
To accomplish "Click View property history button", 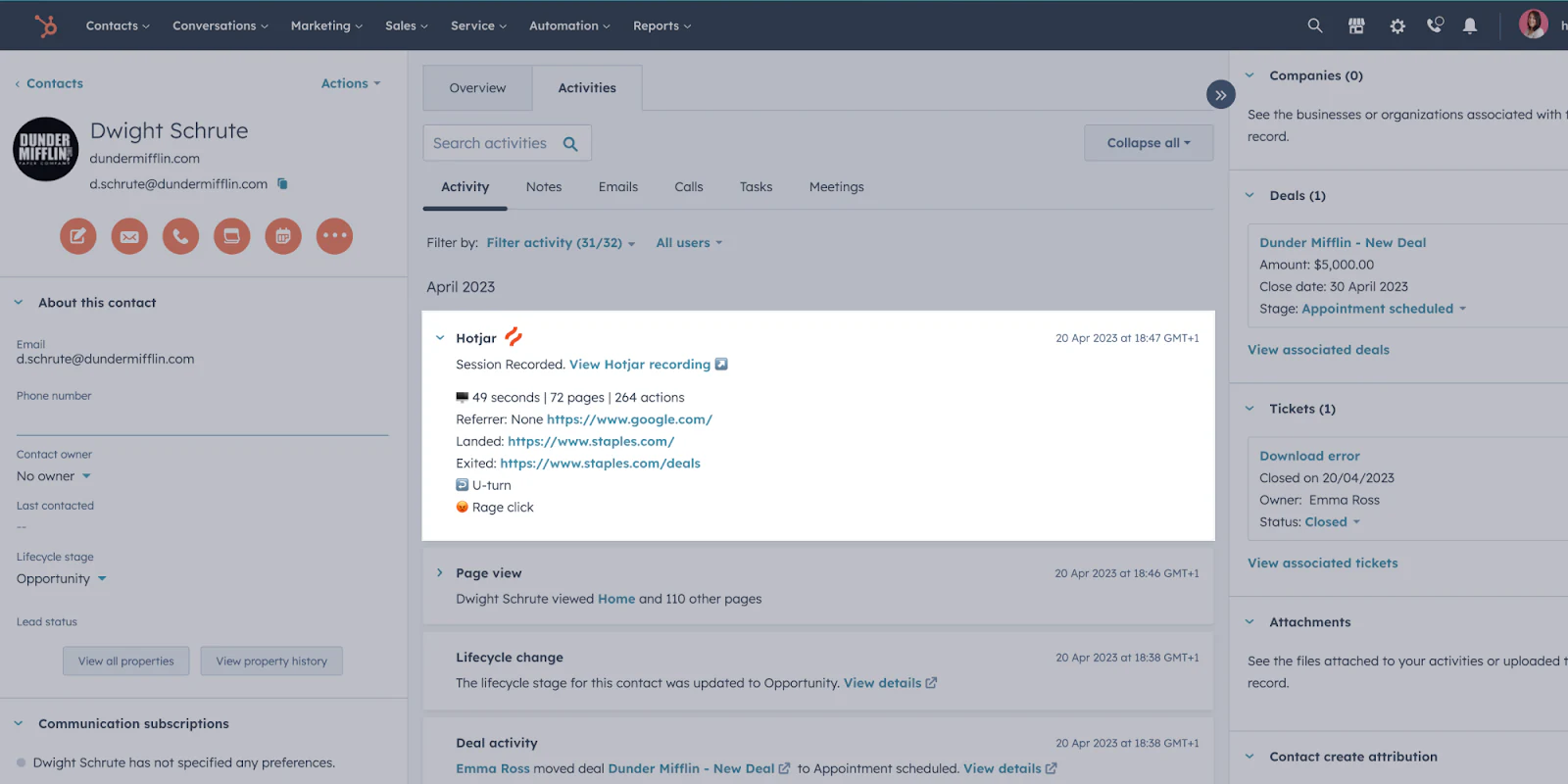I will 271,661.
